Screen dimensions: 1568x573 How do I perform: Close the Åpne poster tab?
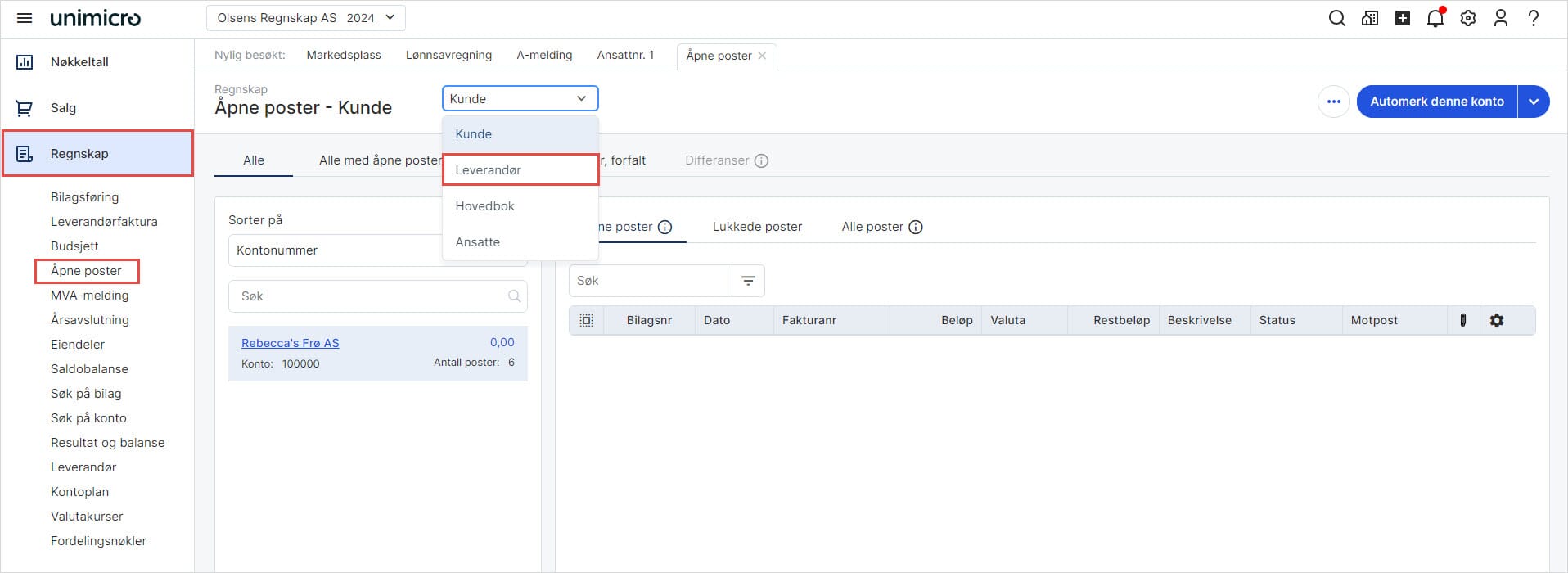click(x=762, y=56)
